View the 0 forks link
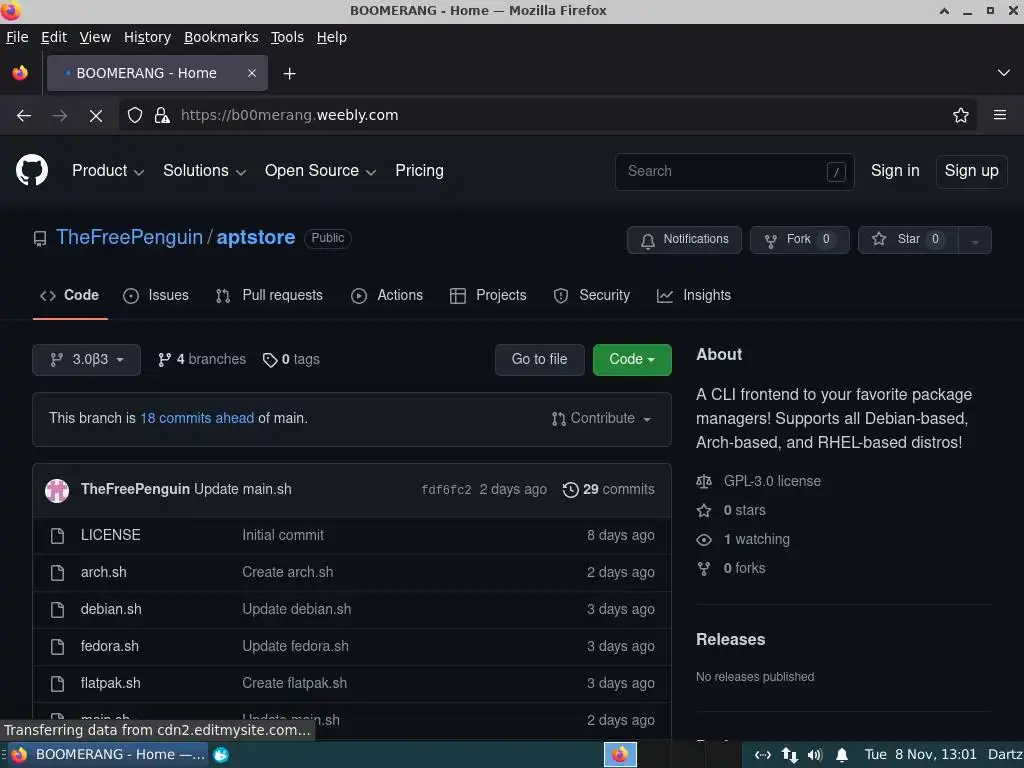1024x768 pixels. coord(744,568)
